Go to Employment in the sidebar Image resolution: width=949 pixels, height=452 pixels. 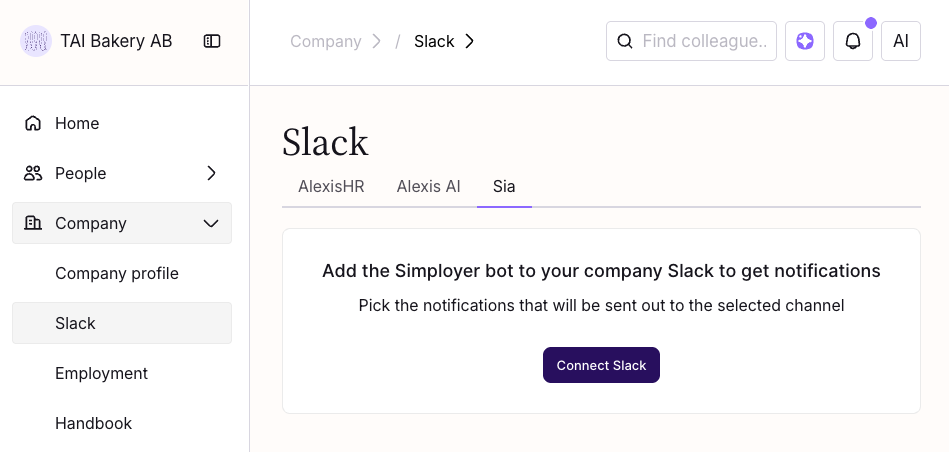pos(101,373)
